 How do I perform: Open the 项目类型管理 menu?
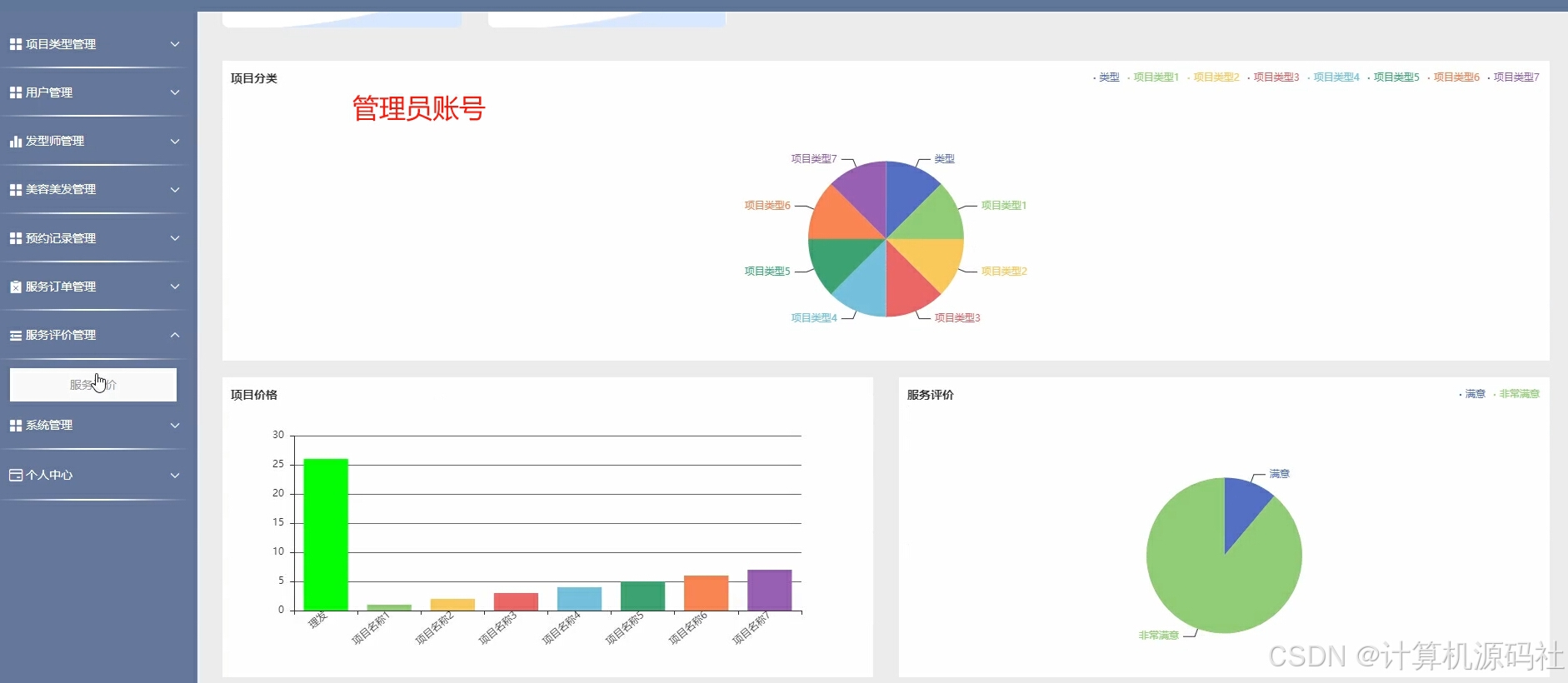(x=94, y=44)
